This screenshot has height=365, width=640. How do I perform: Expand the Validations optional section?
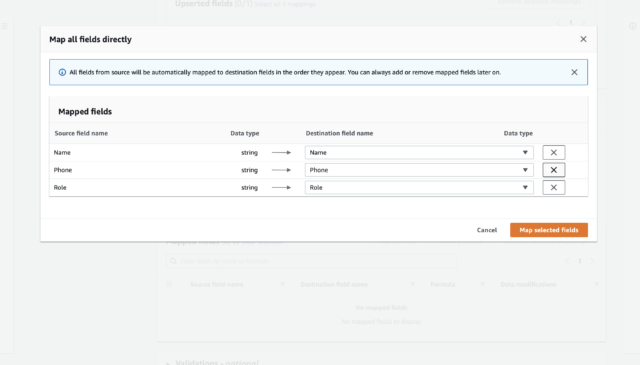(x=168, y=363)
